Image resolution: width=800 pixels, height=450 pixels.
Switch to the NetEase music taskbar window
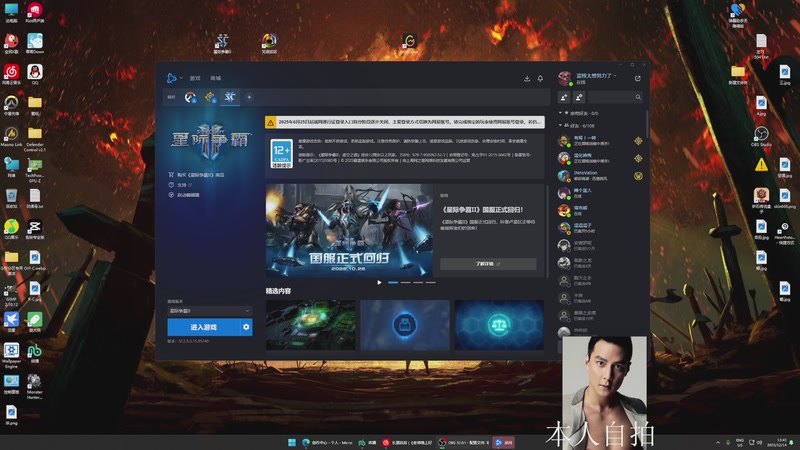[x=408, y=442]
